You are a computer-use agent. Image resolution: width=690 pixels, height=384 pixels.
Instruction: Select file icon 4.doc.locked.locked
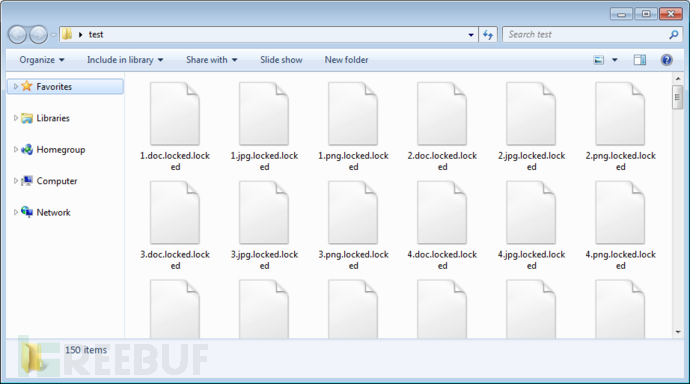442,213
